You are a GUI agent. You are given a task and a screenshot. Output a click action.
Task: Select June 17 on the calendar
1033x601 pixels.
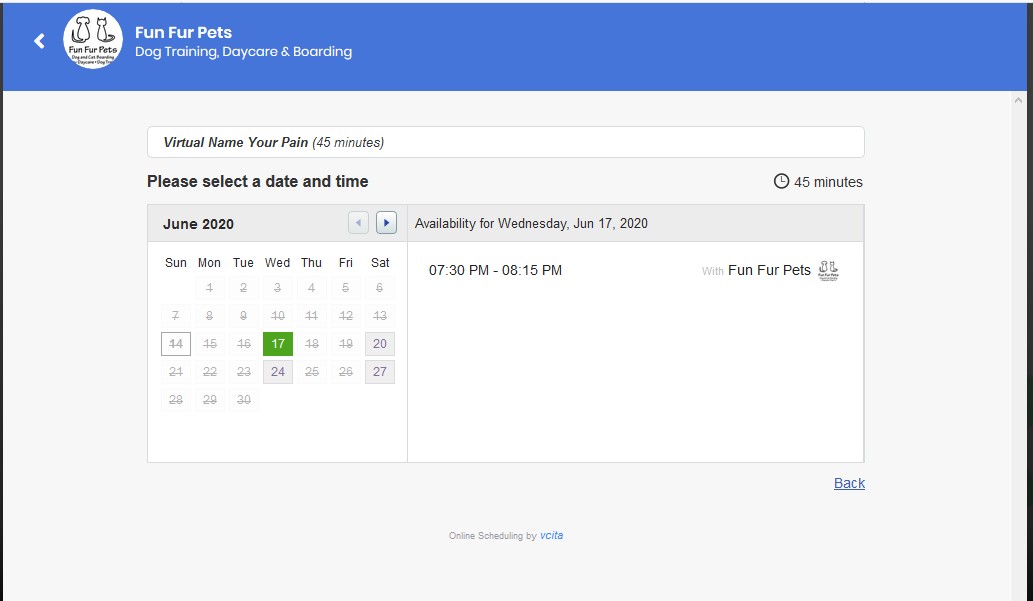pos(278,344)
